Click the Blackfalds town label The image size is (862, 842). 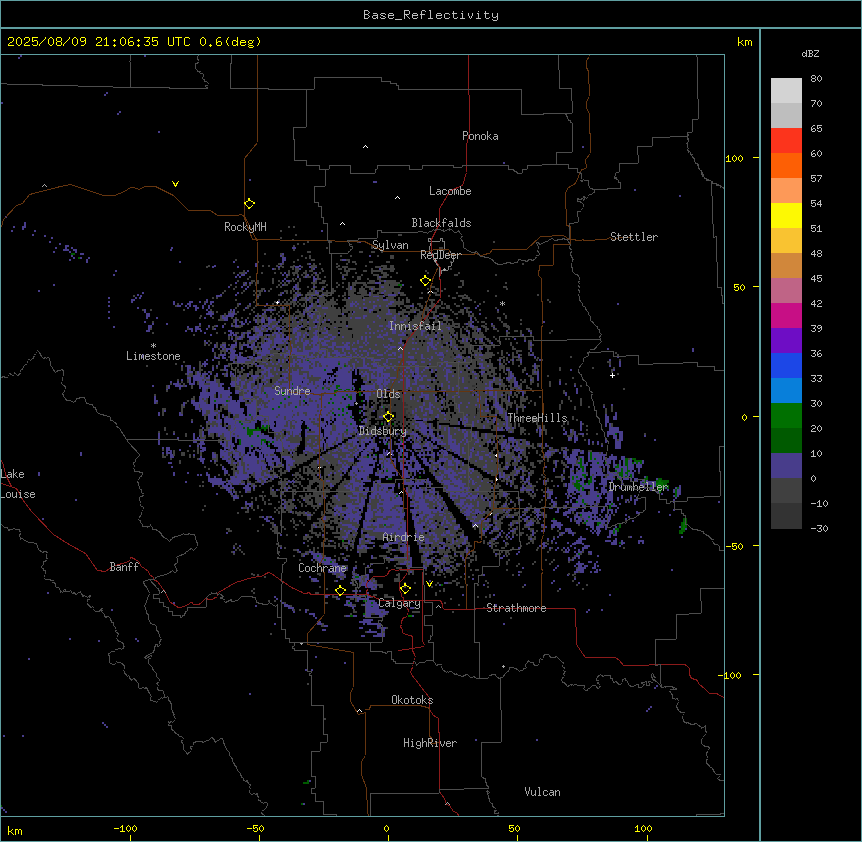point(441,223)
